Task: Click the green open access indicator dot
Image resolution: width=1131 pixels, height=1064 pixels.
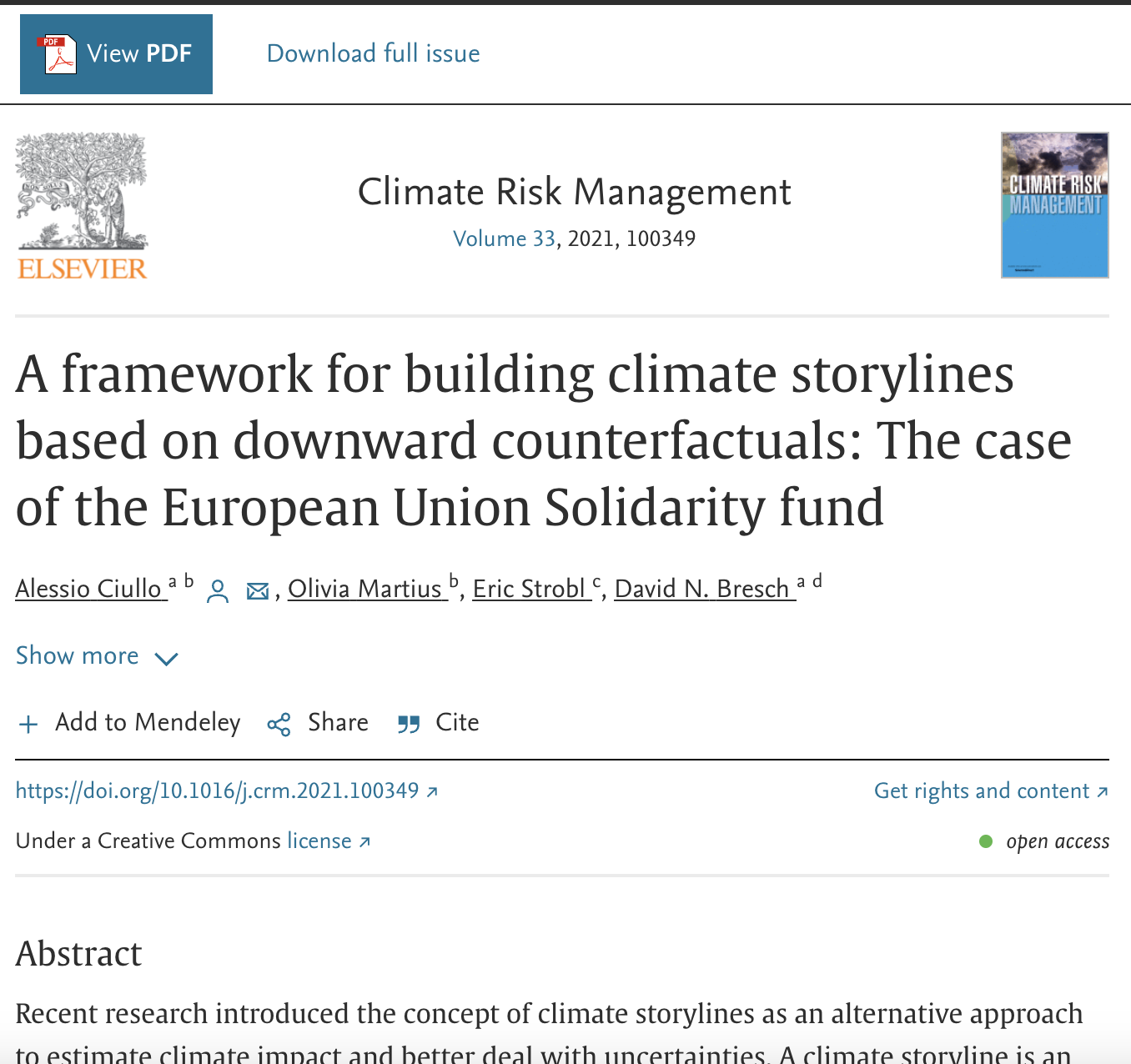Action: [x=987, y=842]
